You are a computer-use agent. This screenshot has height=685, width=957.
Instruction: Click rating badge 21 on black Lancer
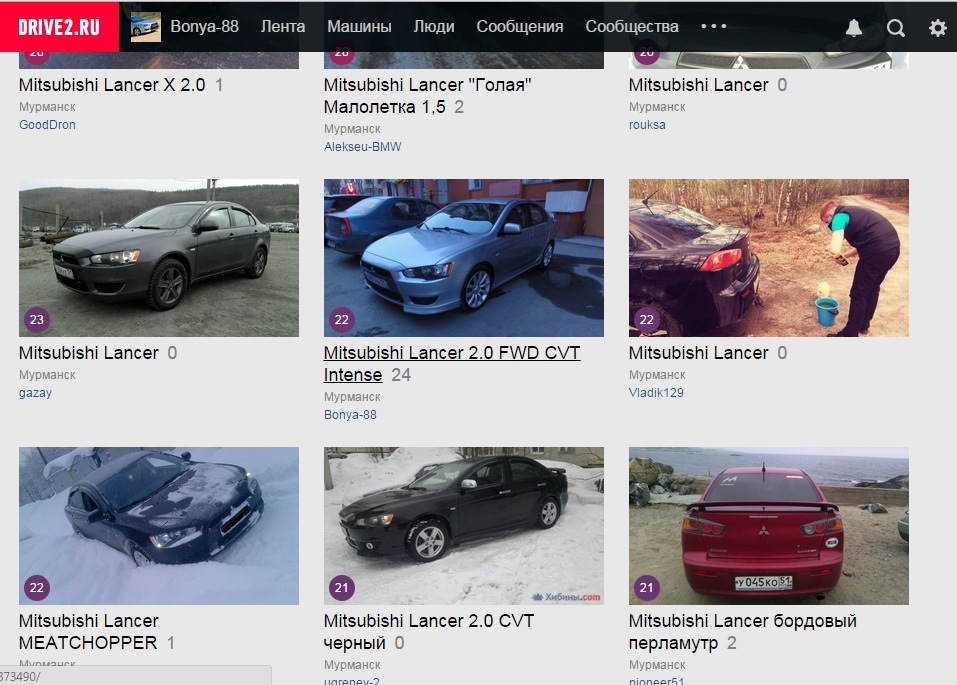342,587
